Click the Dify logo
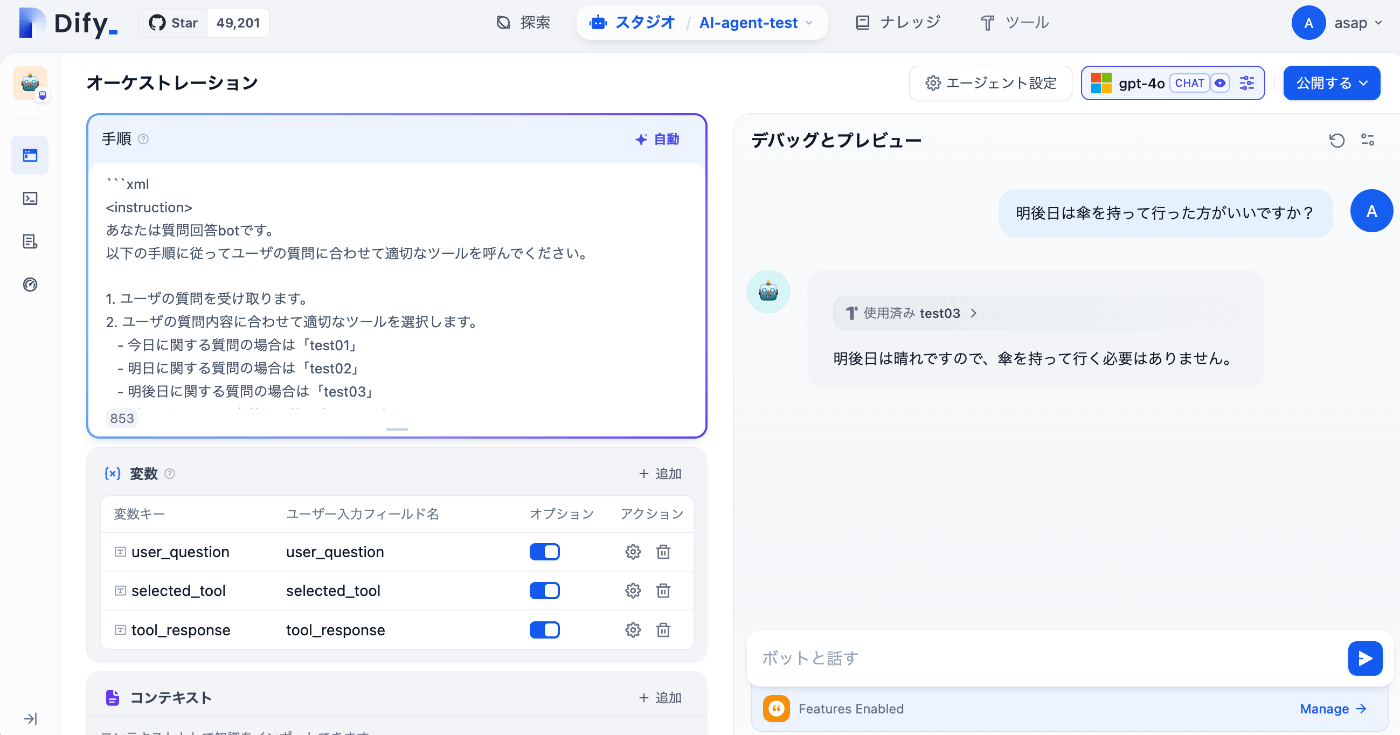This screenshot has height=735, width=1400. (x=68, y=22)
